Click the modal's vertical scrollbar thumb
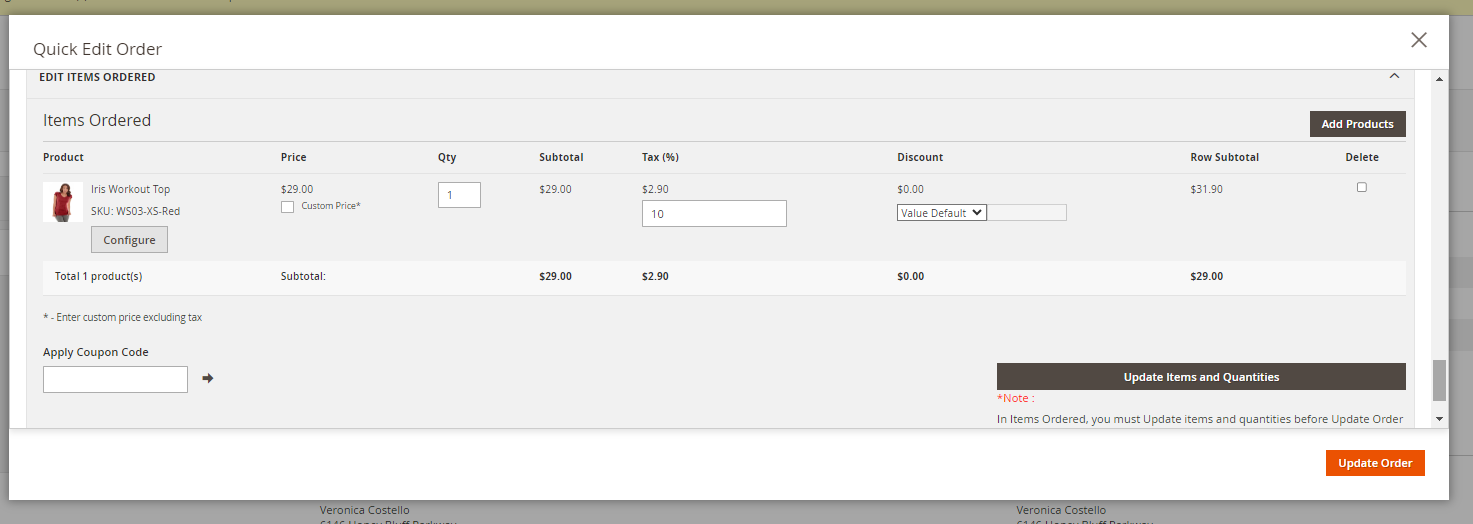The width and height of the screenshot is (1473, 524). click(x=1440, y=380)
